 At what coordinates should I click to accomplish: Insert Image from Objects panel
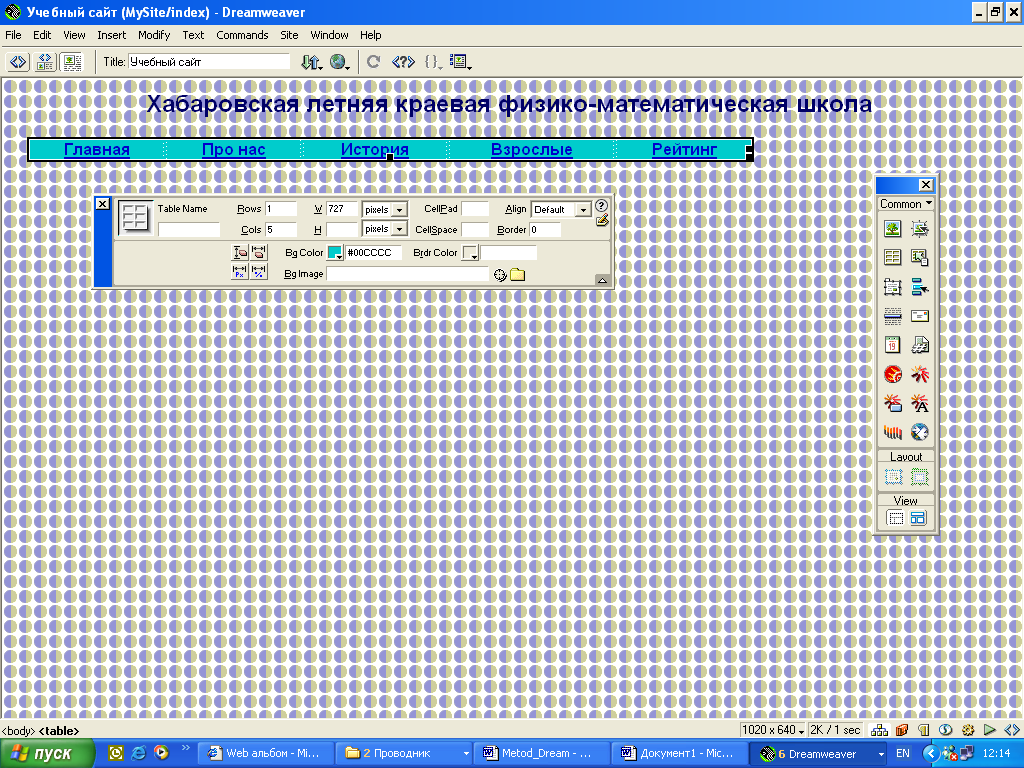(x=893, y=229)
